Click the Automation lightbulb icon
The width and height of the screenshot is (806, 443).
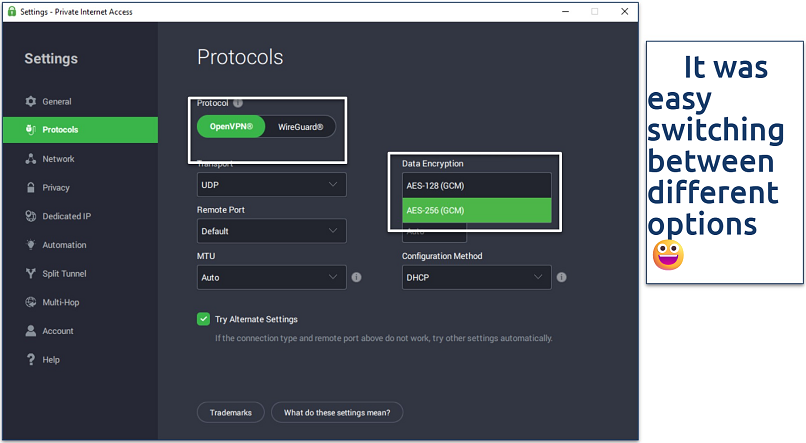tap(31, 245)
